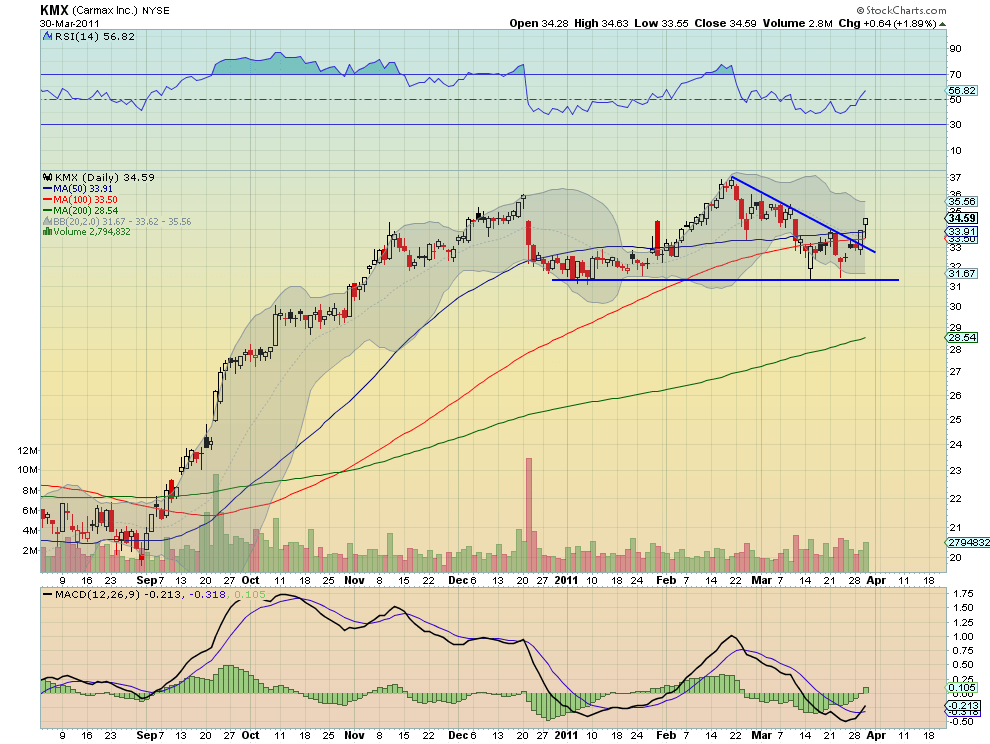Image resolution: width=990 pixels, height=744 pixels.
Task: Click the High 34.63 value in header
Action: coord(601,23)
